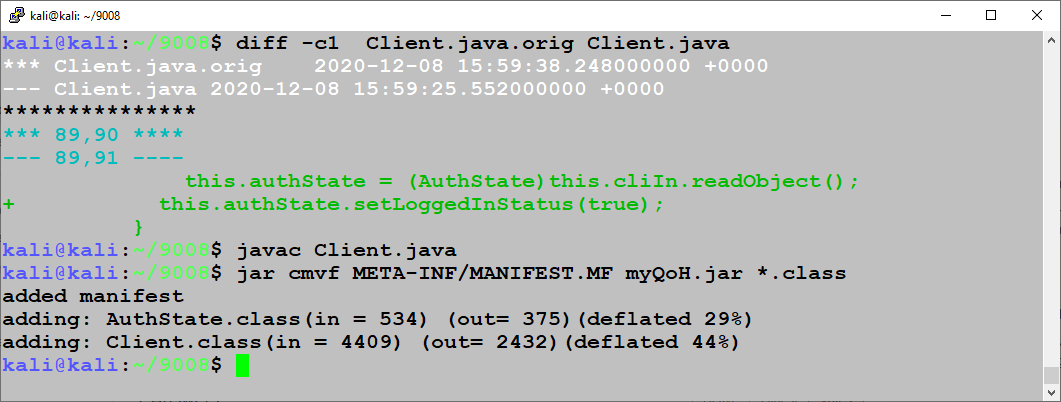
Task: Click the PuTTY icon in the title bar
Action: click(x=17, y=15)
